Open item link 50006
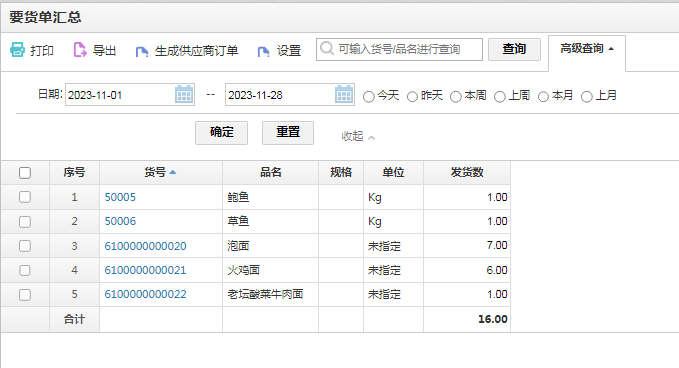The height and width of the screenshot is (368, 679). (x=120, y=222)
